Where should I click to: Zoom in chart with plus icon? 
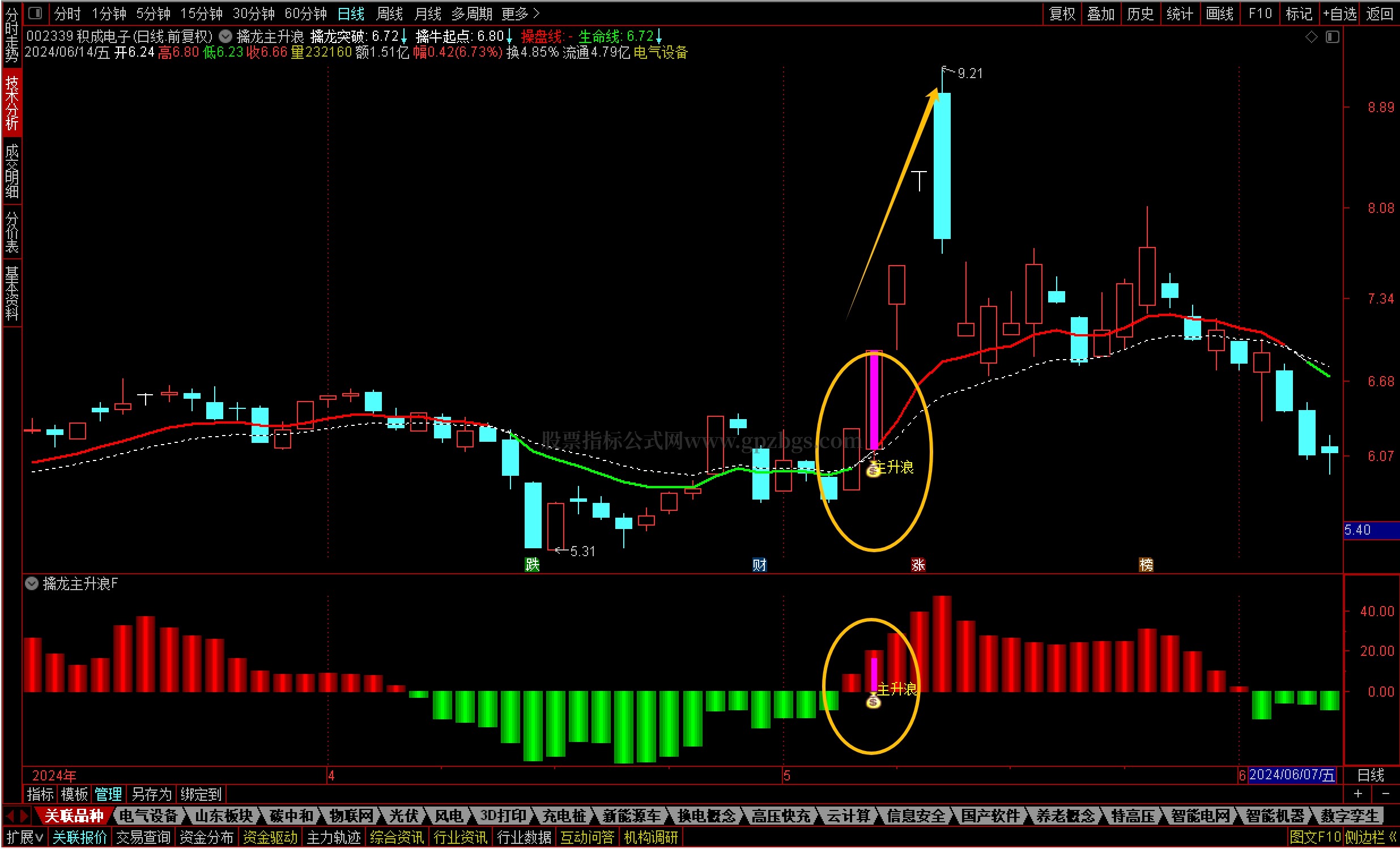click(1358, 793)
